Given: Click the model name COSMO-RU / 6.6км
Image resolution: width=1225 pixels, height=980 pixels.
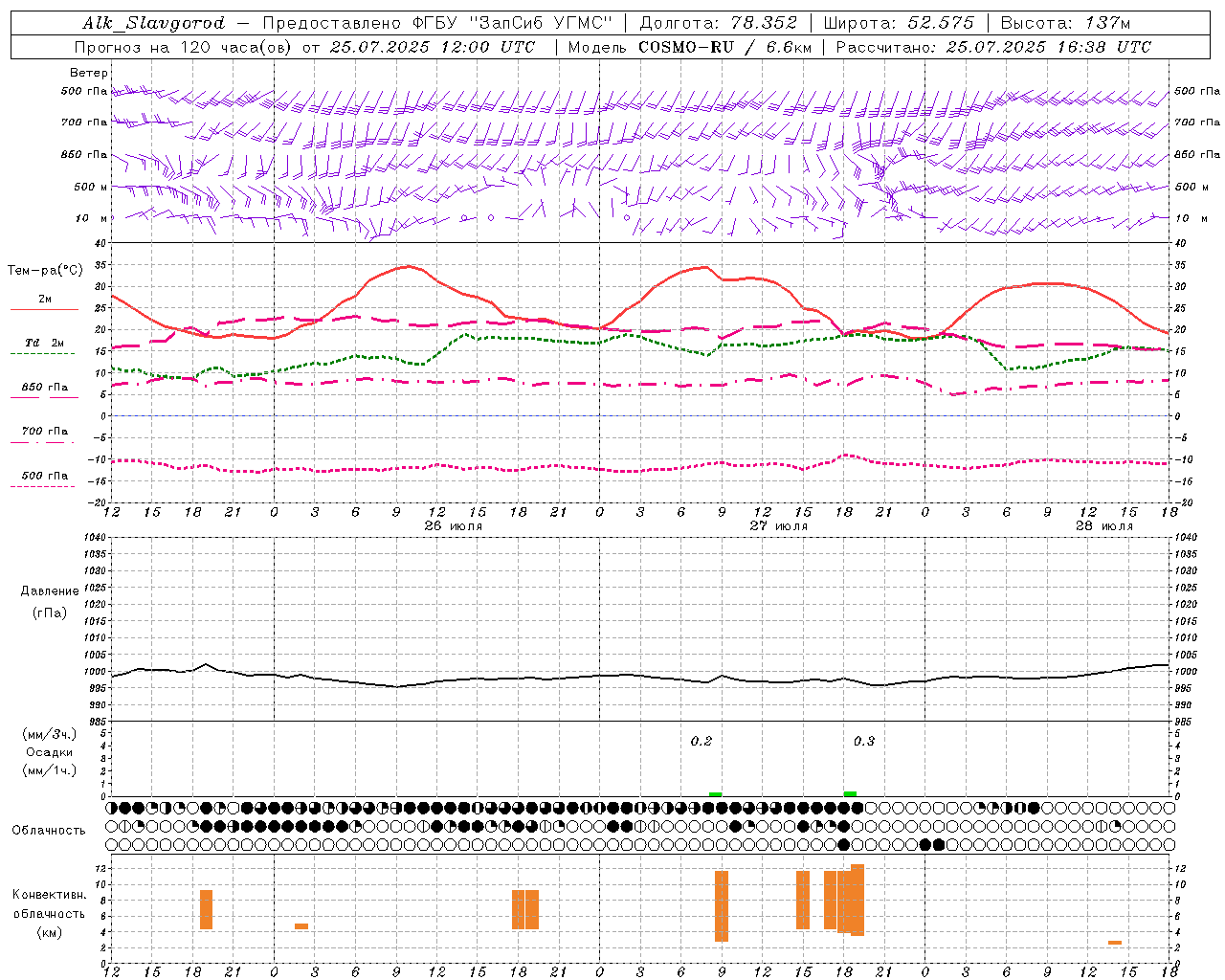Looking at the screenshot, I should pyautogui.click(x=725, y=47).
